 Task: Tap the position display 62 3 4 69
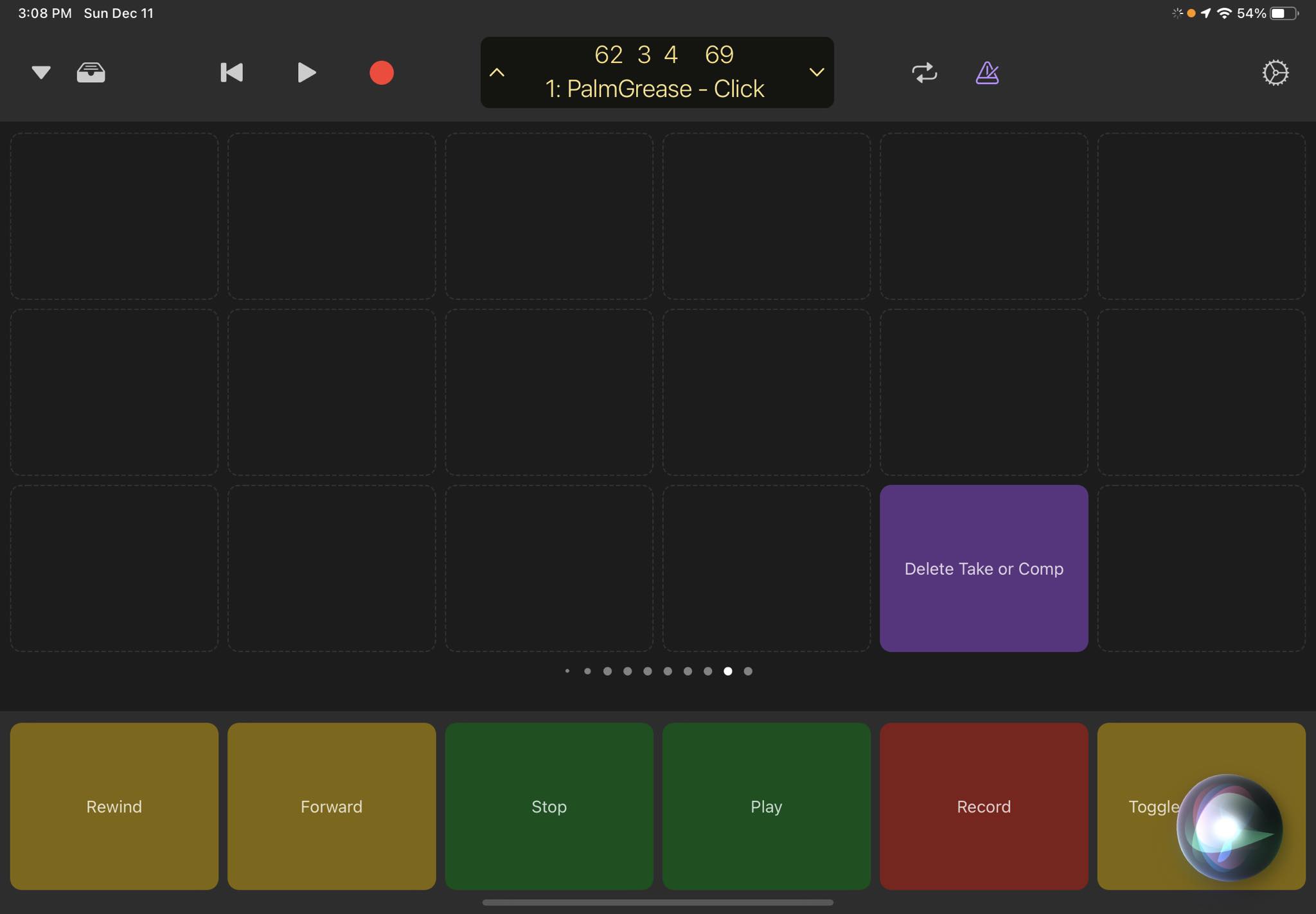point(664,55)
